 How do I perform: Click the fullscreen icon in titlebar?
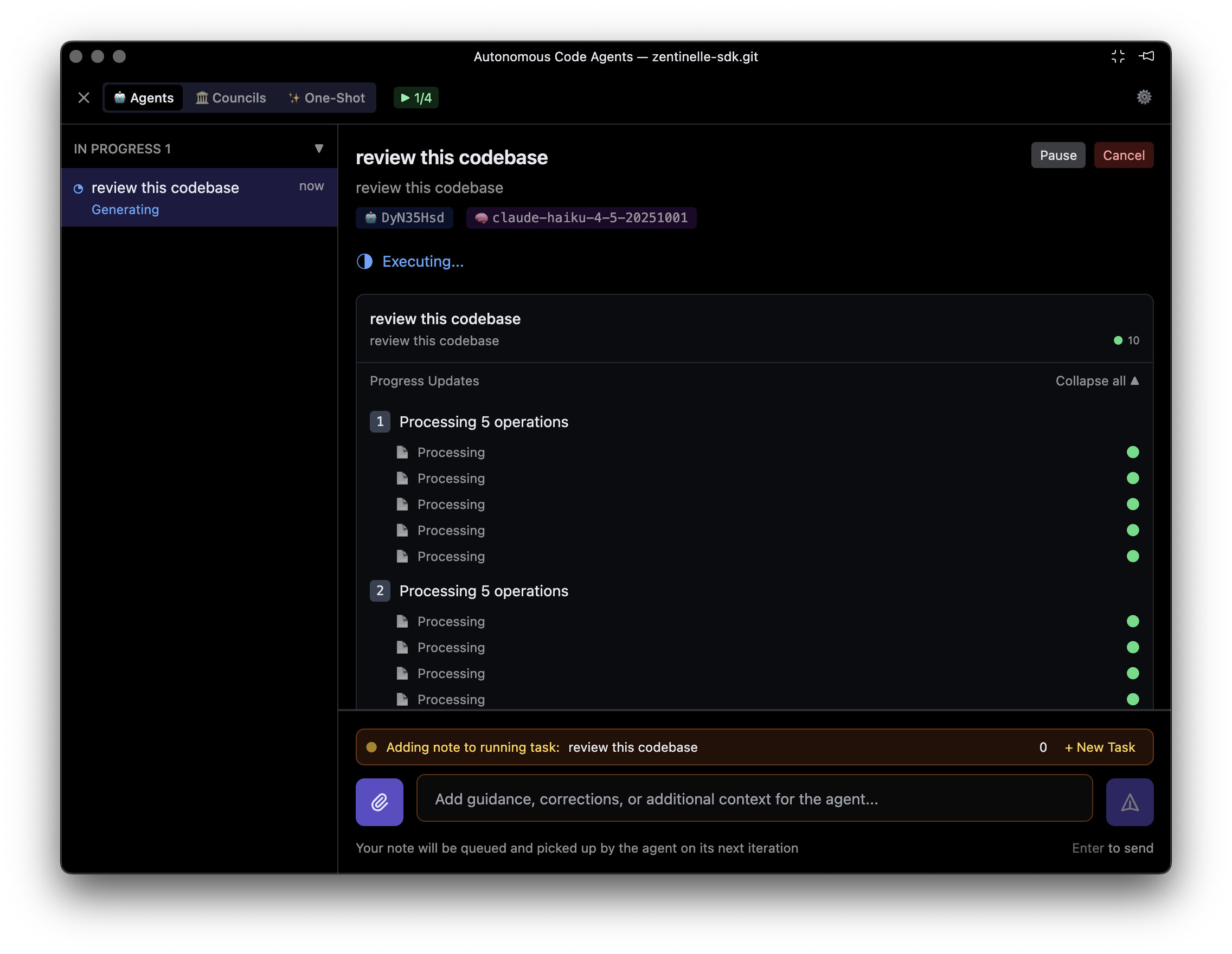coord(1118,56)
